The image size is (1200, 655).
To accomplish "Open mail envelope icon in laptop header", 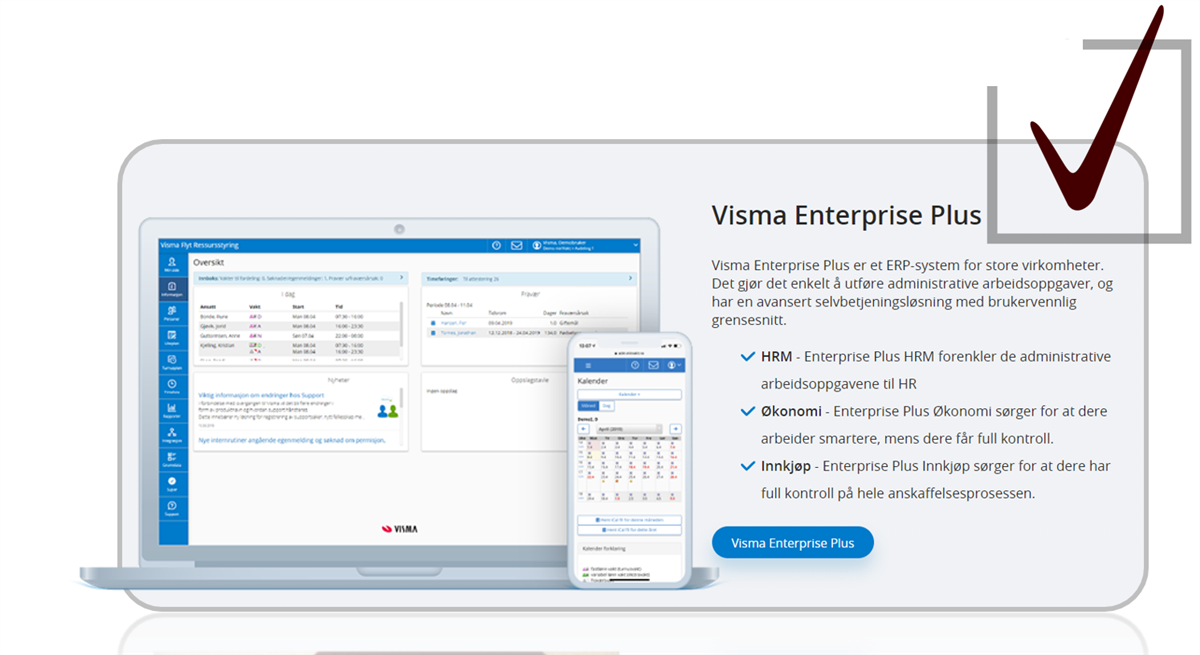I will point(516,245).
